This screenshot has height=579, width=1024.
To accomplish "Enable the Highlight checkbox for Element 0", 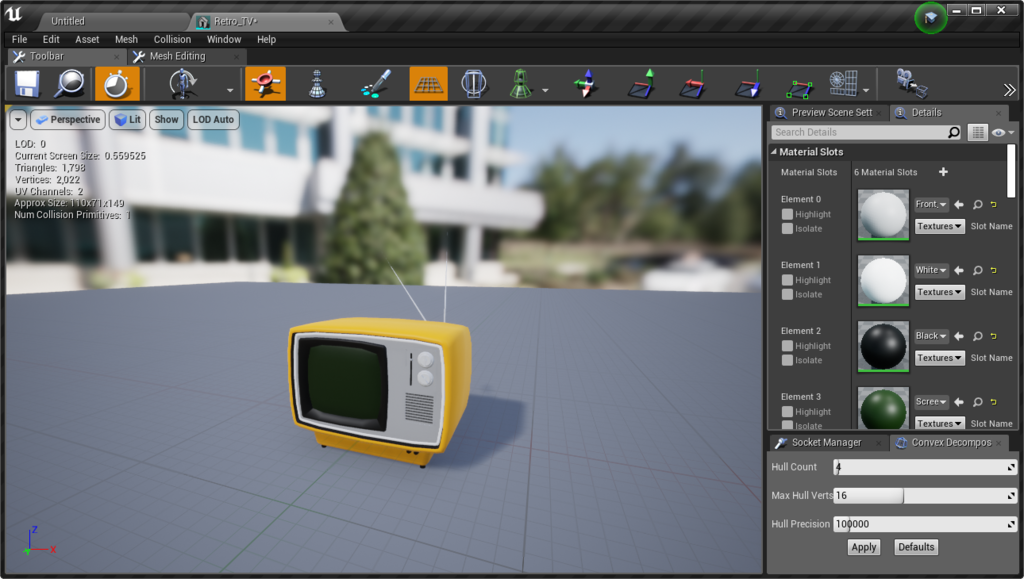I will point(788,214).
